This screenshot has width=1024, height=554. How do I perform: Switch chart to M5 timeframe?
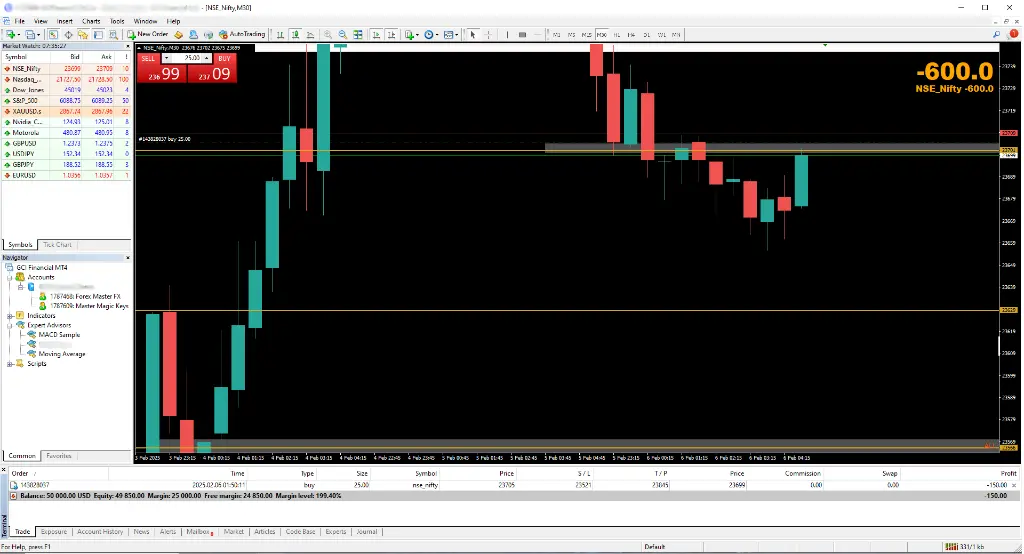571,35
